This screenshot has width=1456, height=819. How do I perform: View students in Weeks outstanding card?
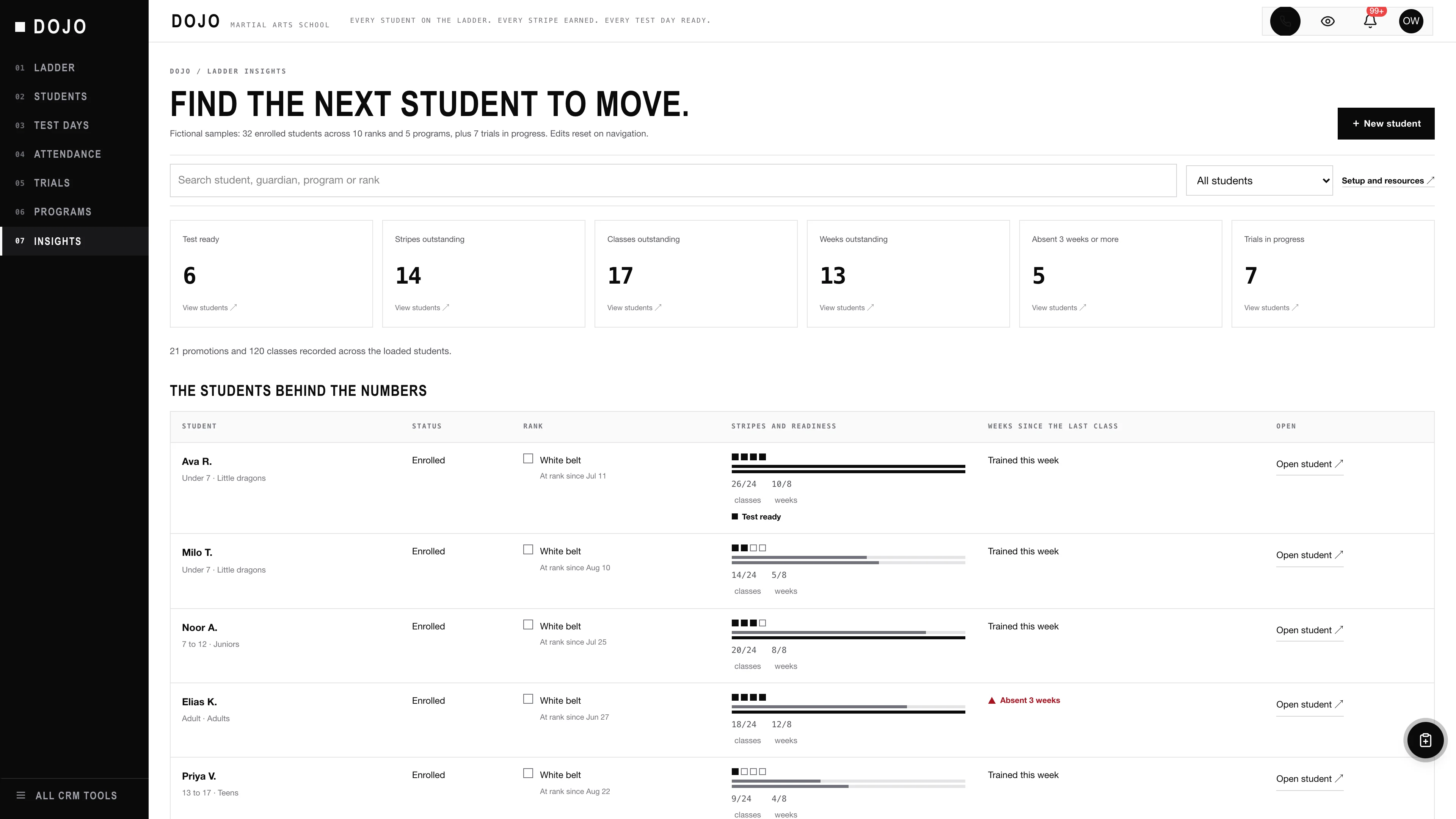click(847, 308)
